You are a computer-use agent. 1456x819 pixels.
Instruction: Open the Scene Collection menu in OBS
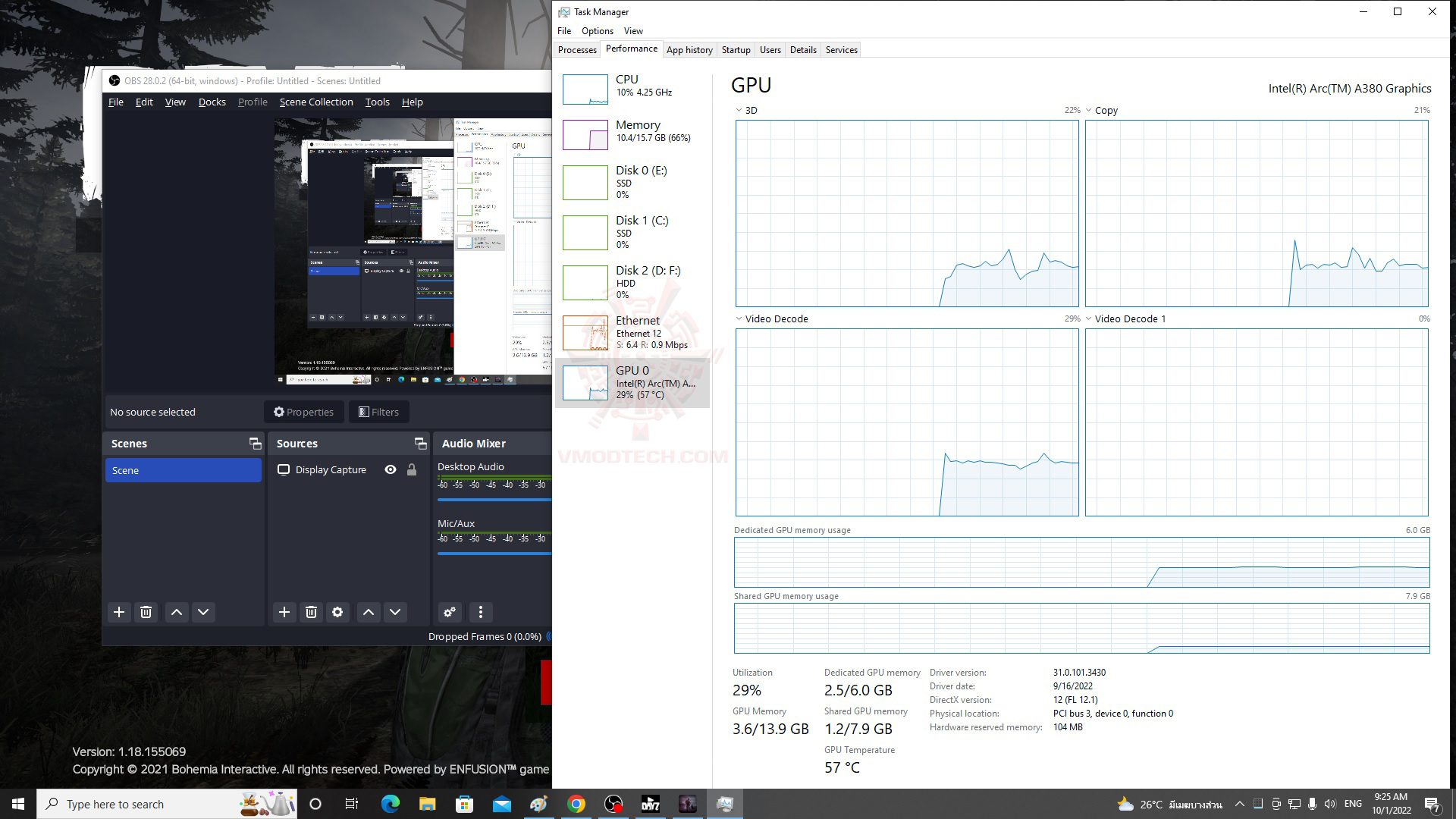pos(316,102)
